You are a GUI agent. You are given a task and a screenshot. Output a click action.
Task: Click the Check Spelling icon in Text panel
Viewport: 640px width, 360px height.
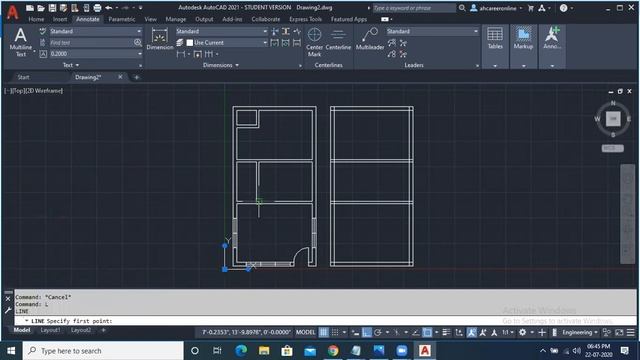[43, 31]
